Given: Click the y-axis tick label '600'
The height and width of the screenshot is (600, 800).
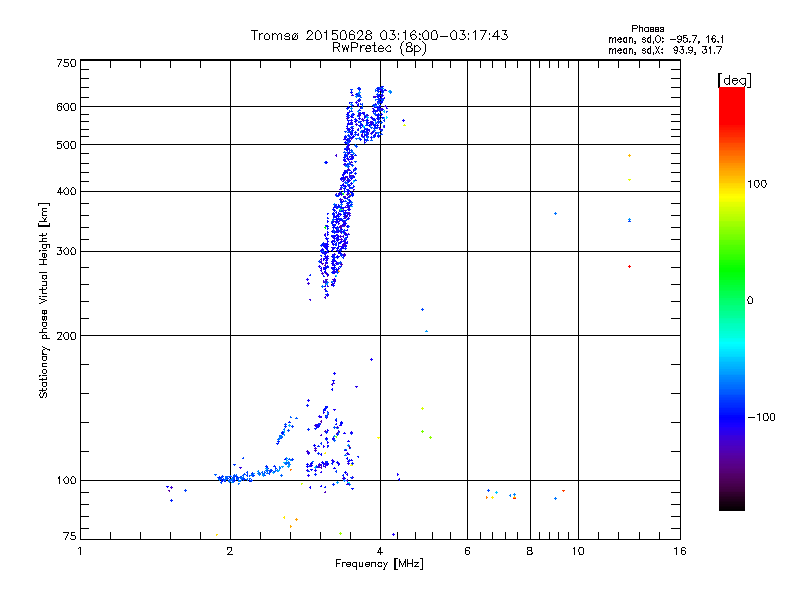Looking at the screenshot, I should [x=66, y=107].
